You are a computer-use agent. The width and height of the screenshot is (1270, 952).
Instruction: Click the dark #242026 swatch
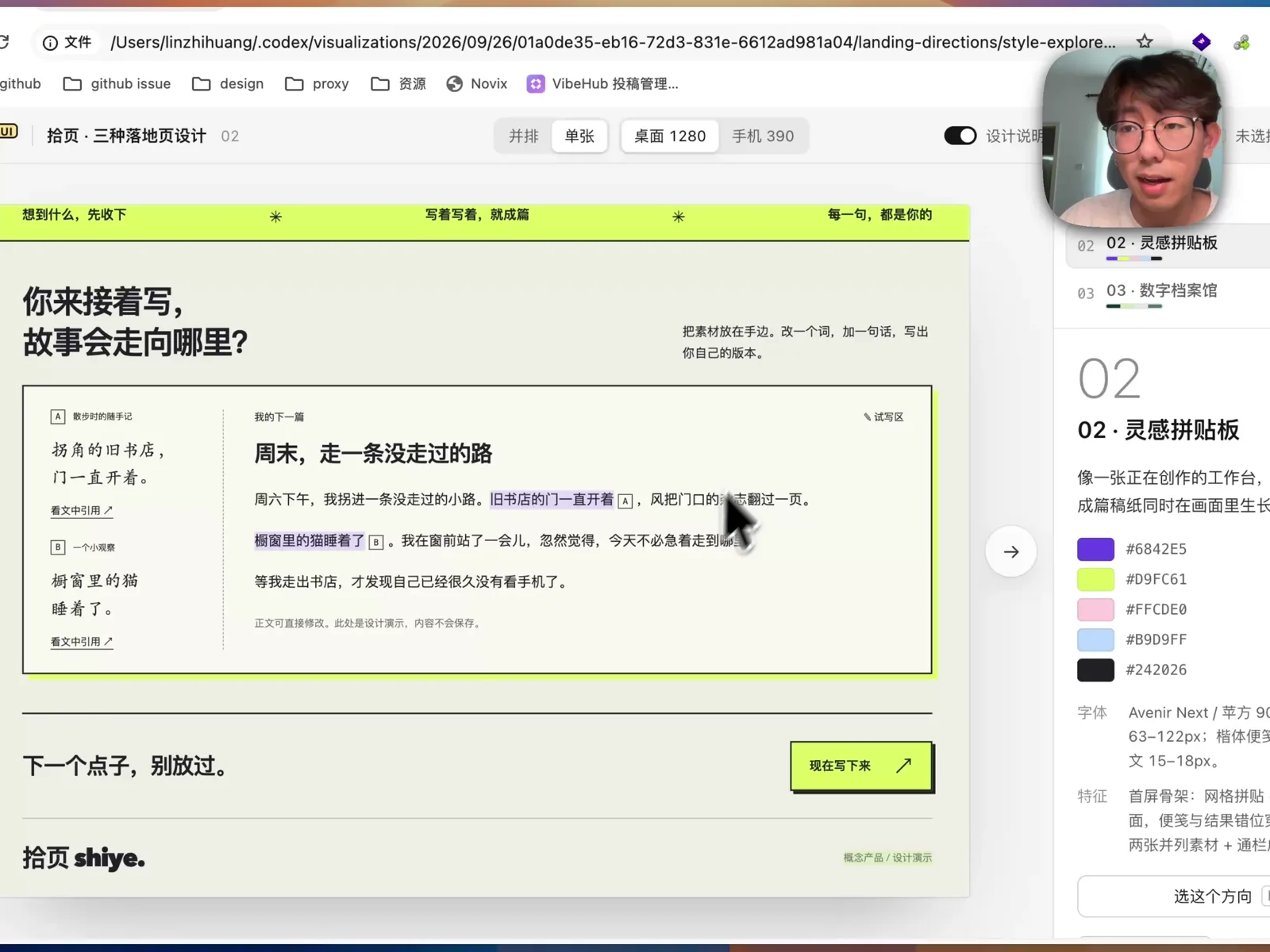[1095, 670]
